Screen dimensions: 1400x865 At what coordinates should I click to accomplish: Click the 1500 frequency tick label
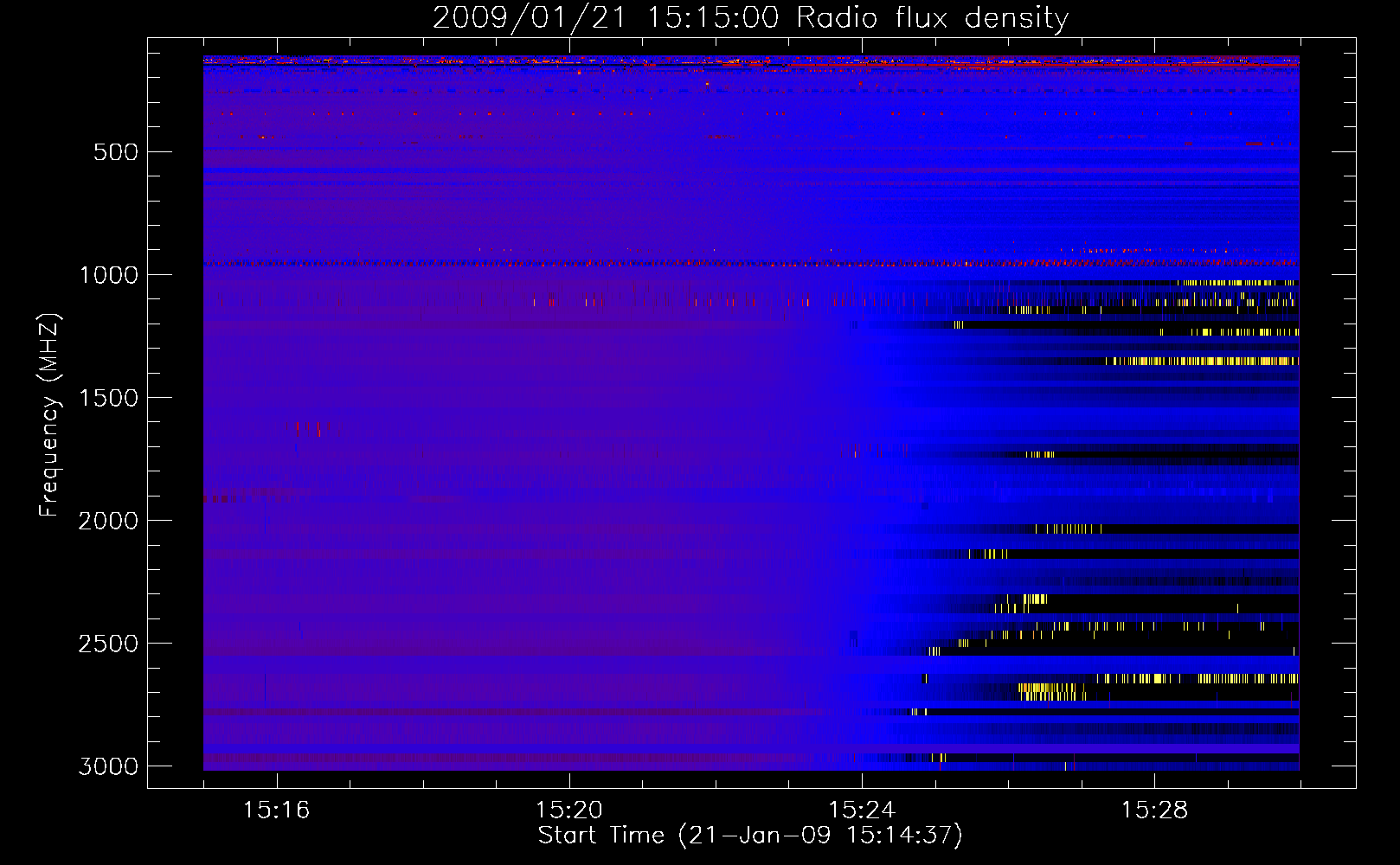pyautogui.click(x=108, y=398)
